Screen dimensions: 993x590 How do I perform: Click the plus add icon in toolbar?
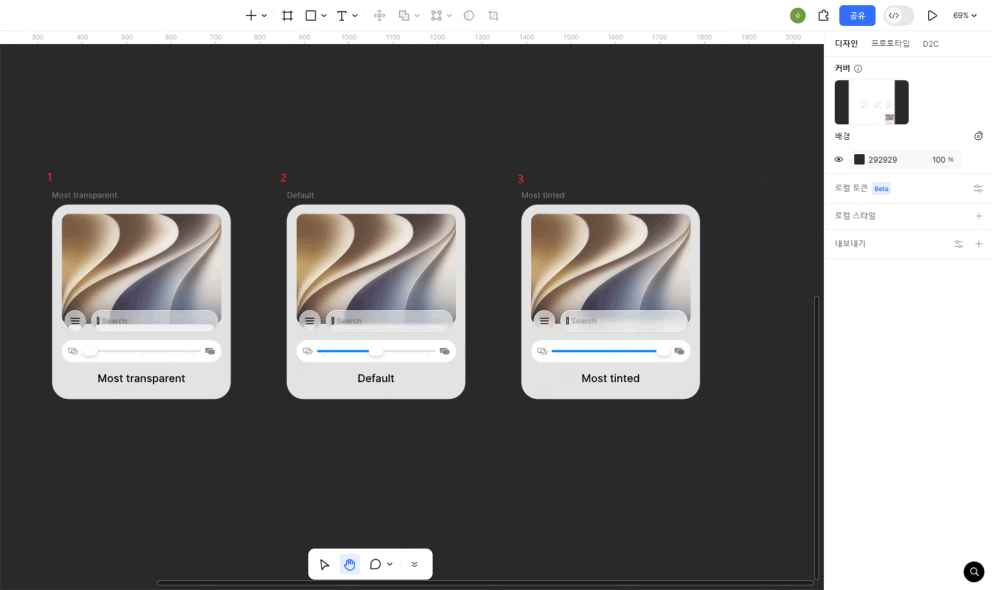[251, 15]
